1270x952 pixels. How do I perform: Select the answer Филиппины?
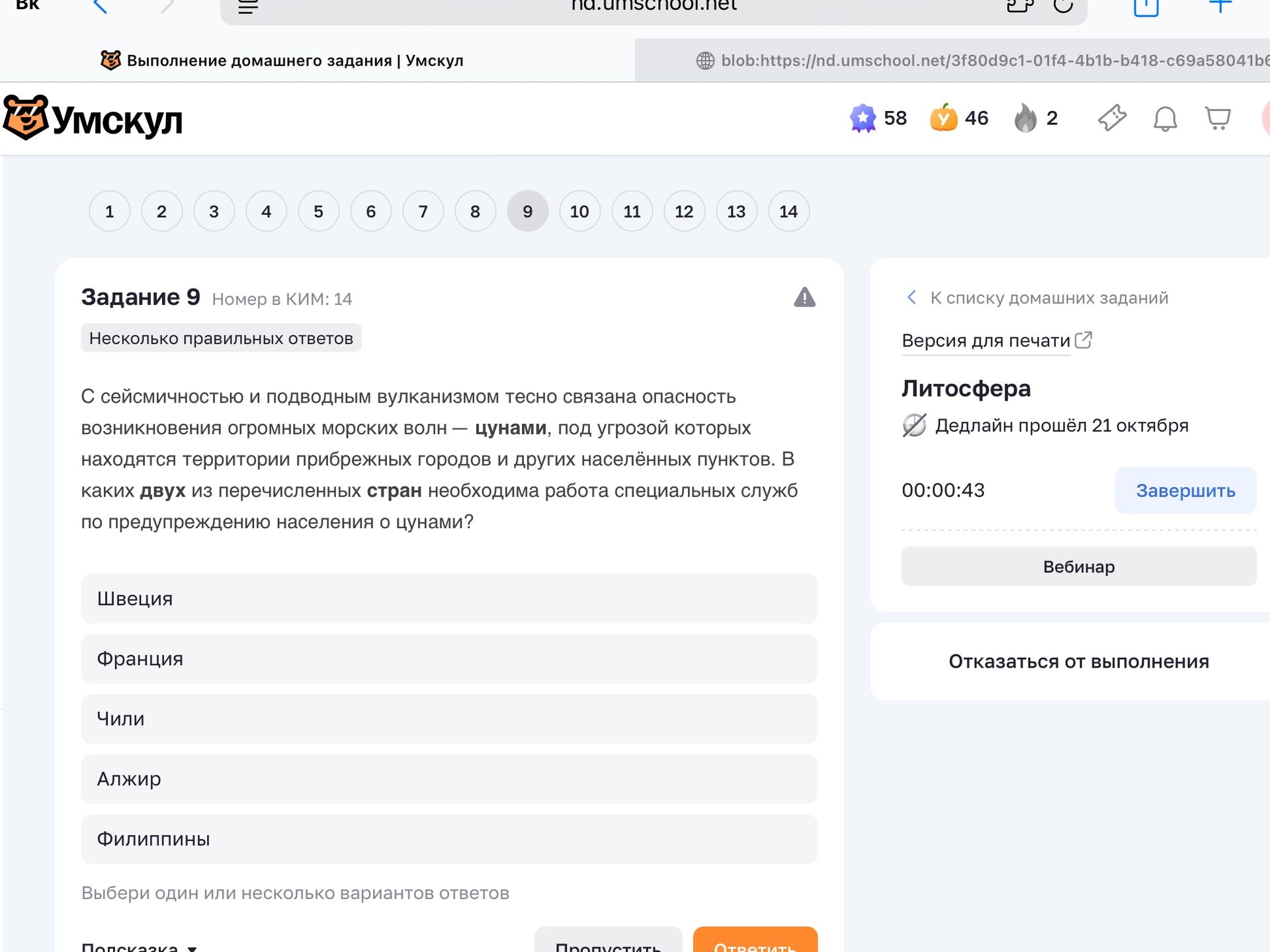[449, 839]
